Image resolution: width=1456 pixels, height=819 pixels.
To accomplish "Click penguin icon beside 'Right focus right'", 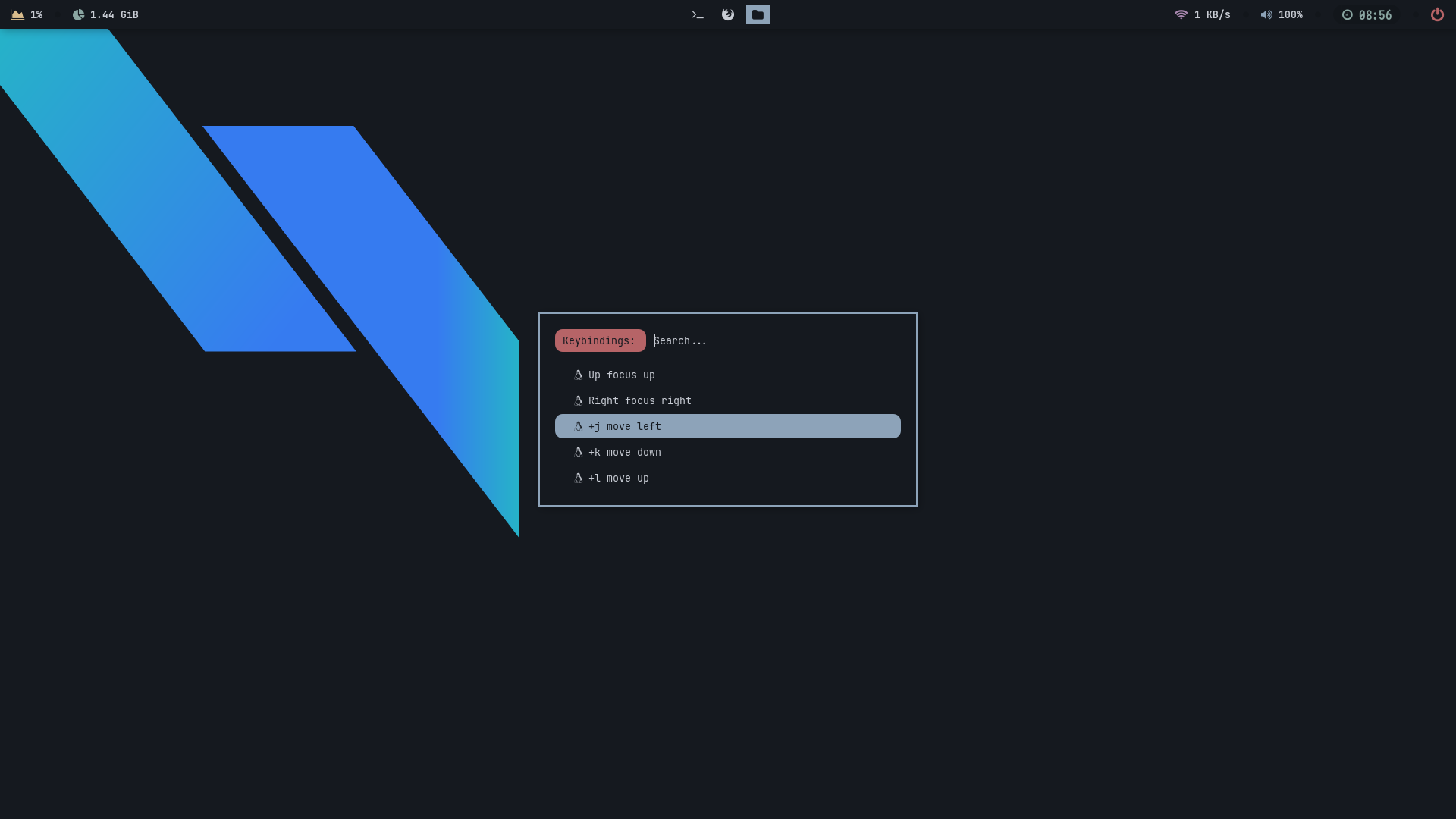I will click(578, 400).
